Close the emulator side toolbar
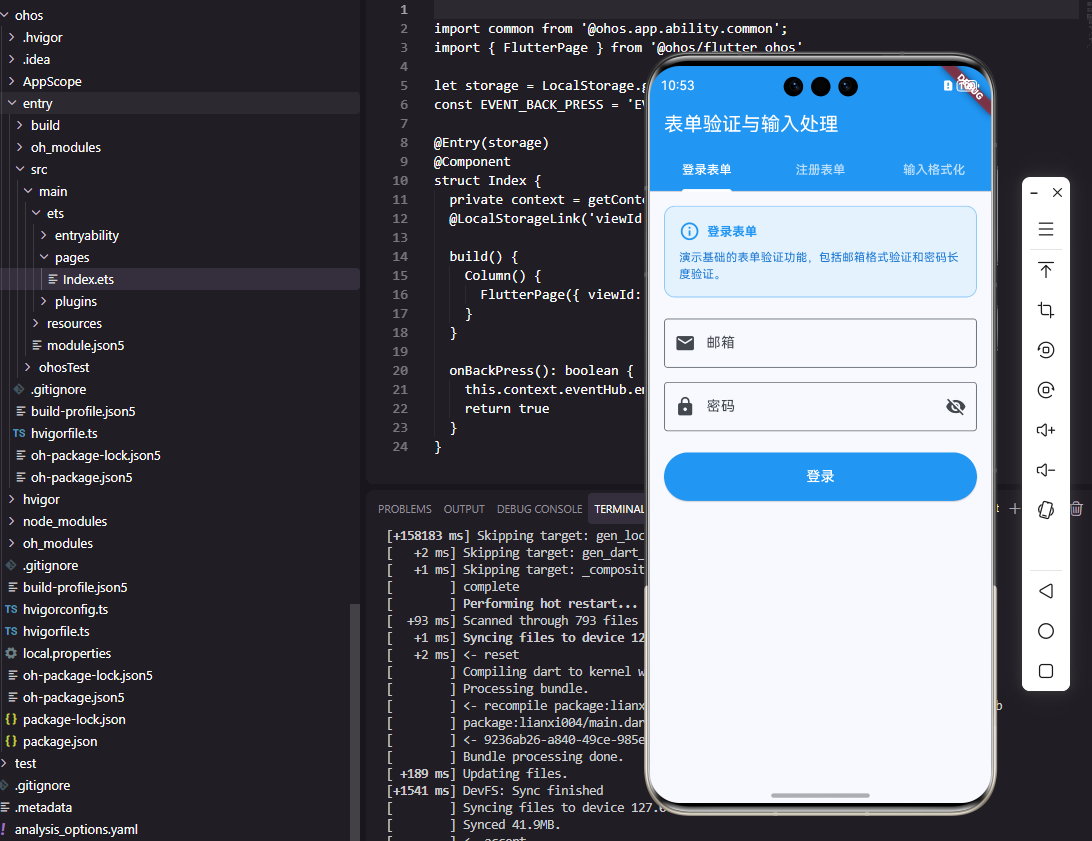Screen dimensions: 1092x841 point(1057,193)
